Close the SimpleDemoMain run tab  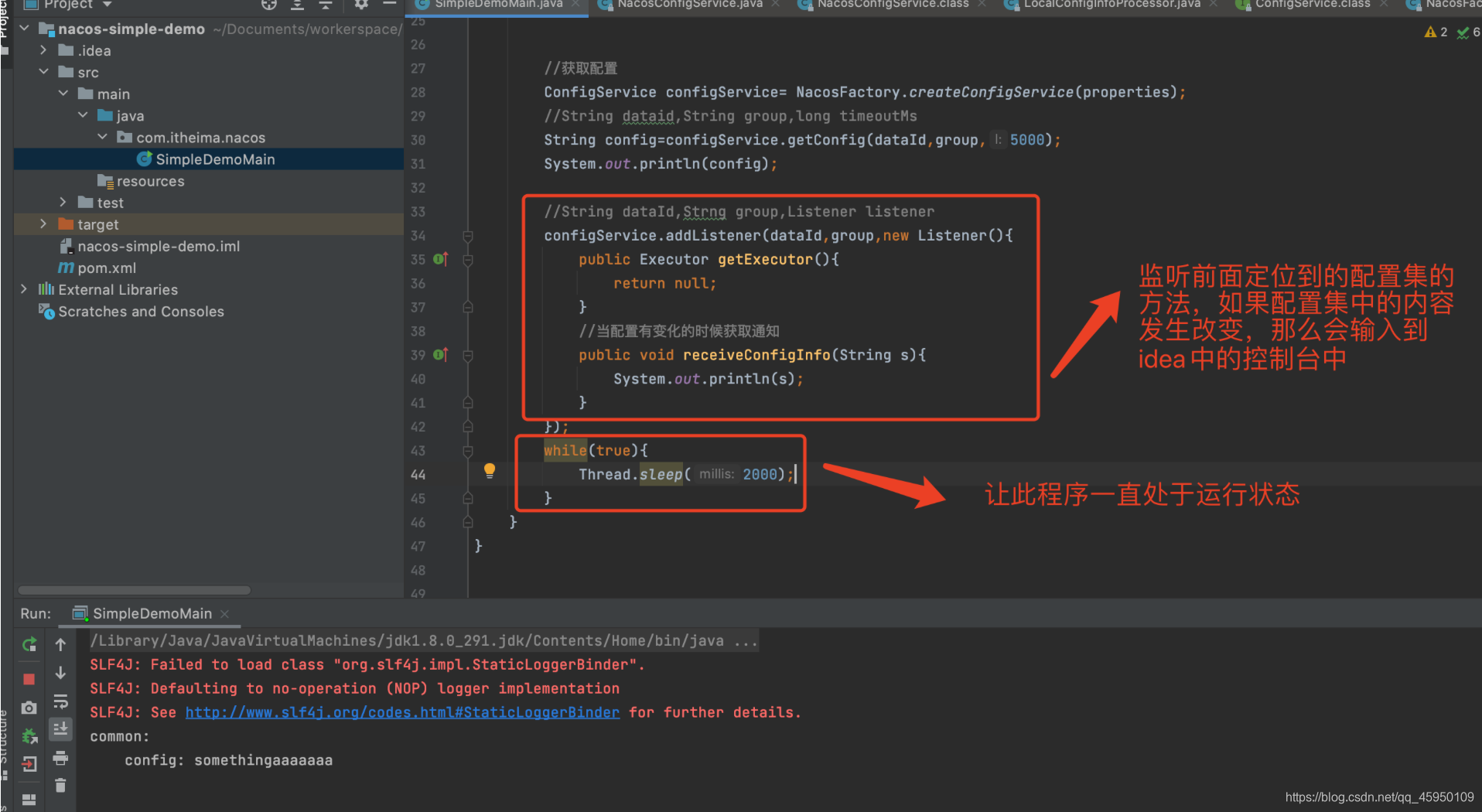(x=225, y=614)
